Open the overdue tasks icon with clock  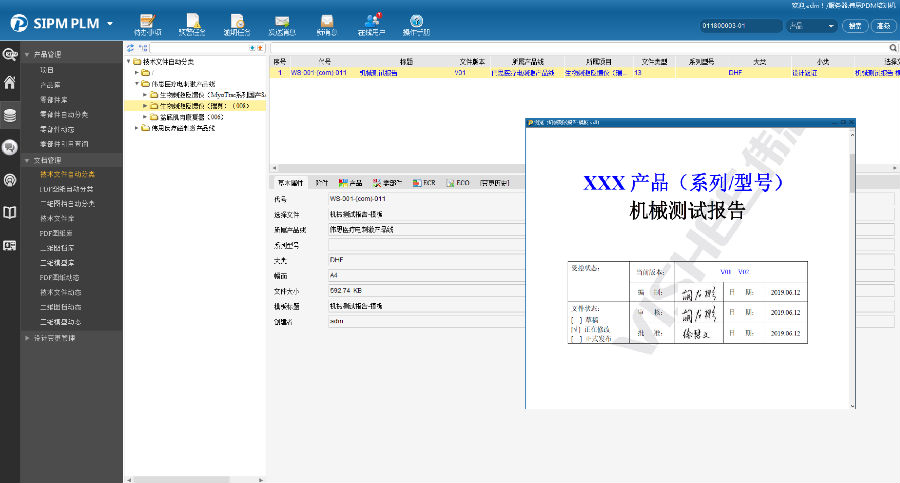236,23
